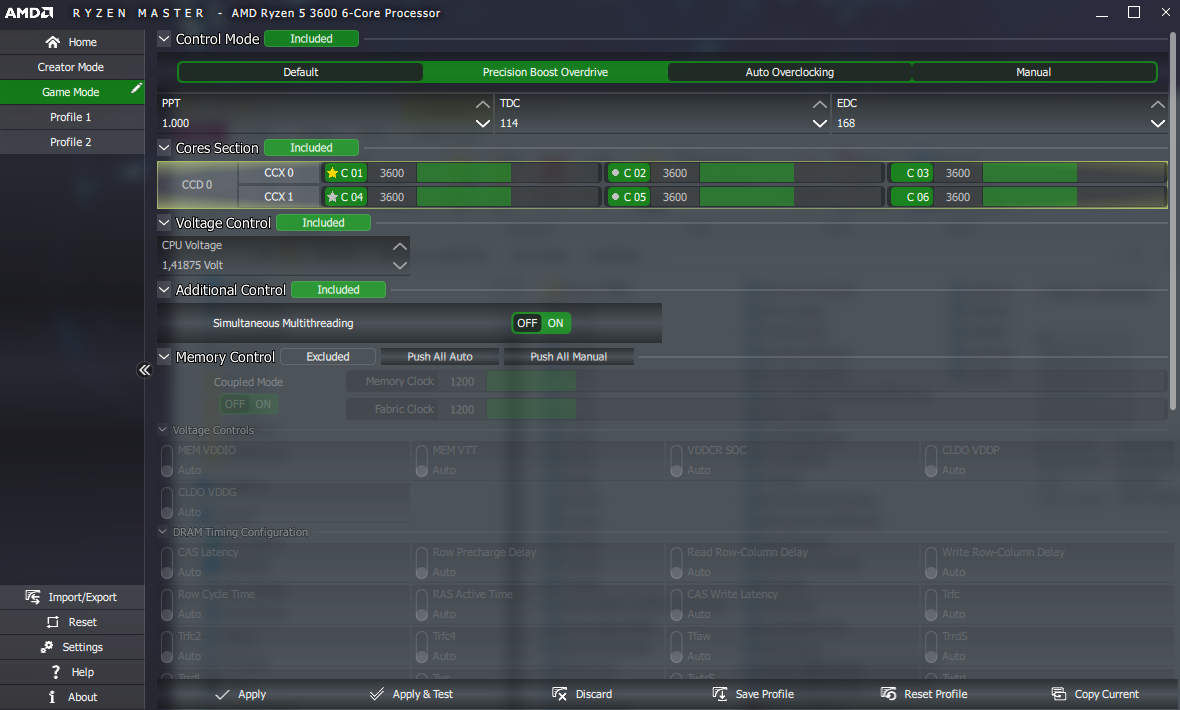Toggle Simultaneous Multithreading ON

(555, 323)
